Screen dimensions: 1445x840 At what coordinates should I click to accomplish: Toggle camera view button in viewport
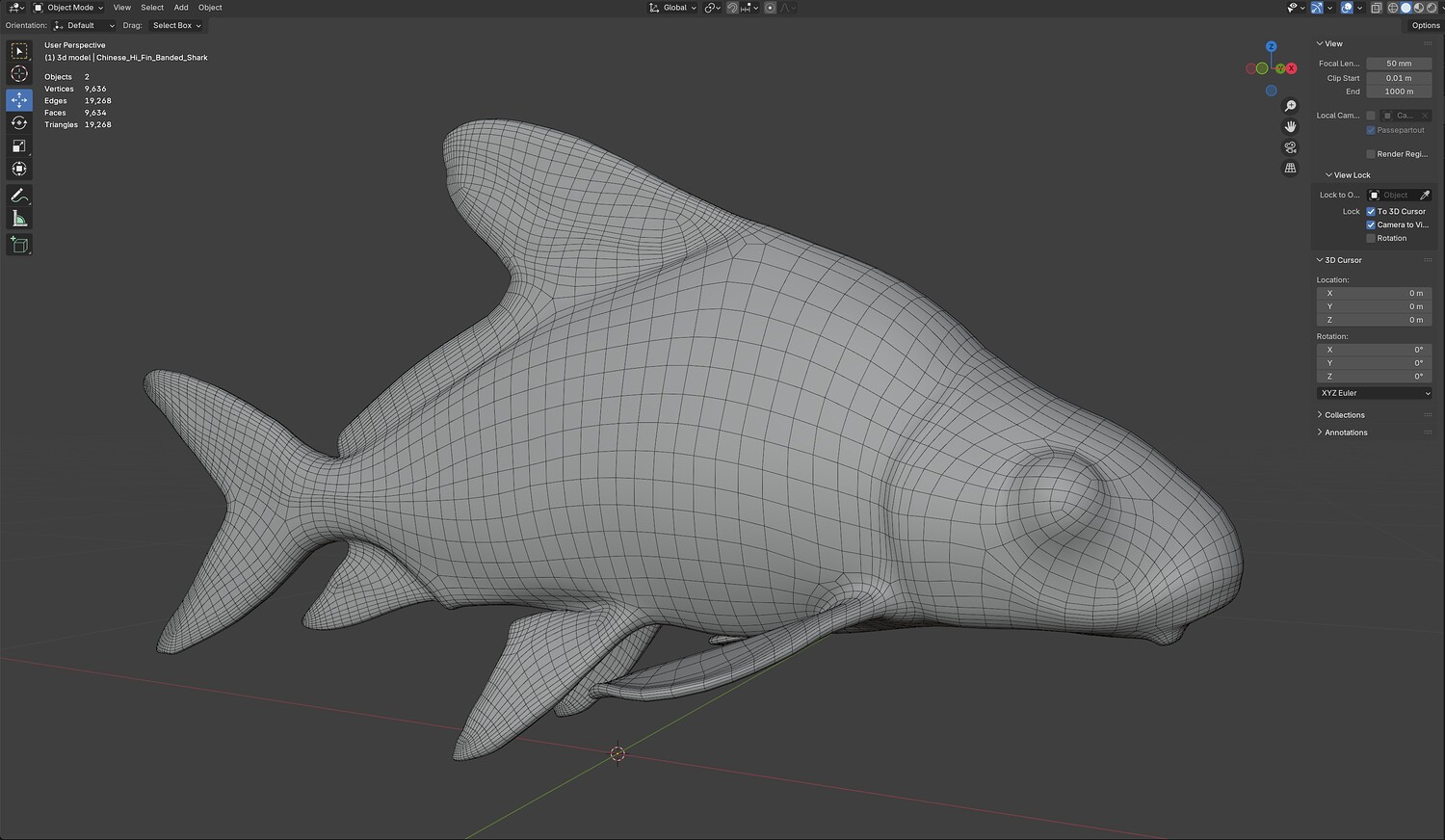[1290, 147]
